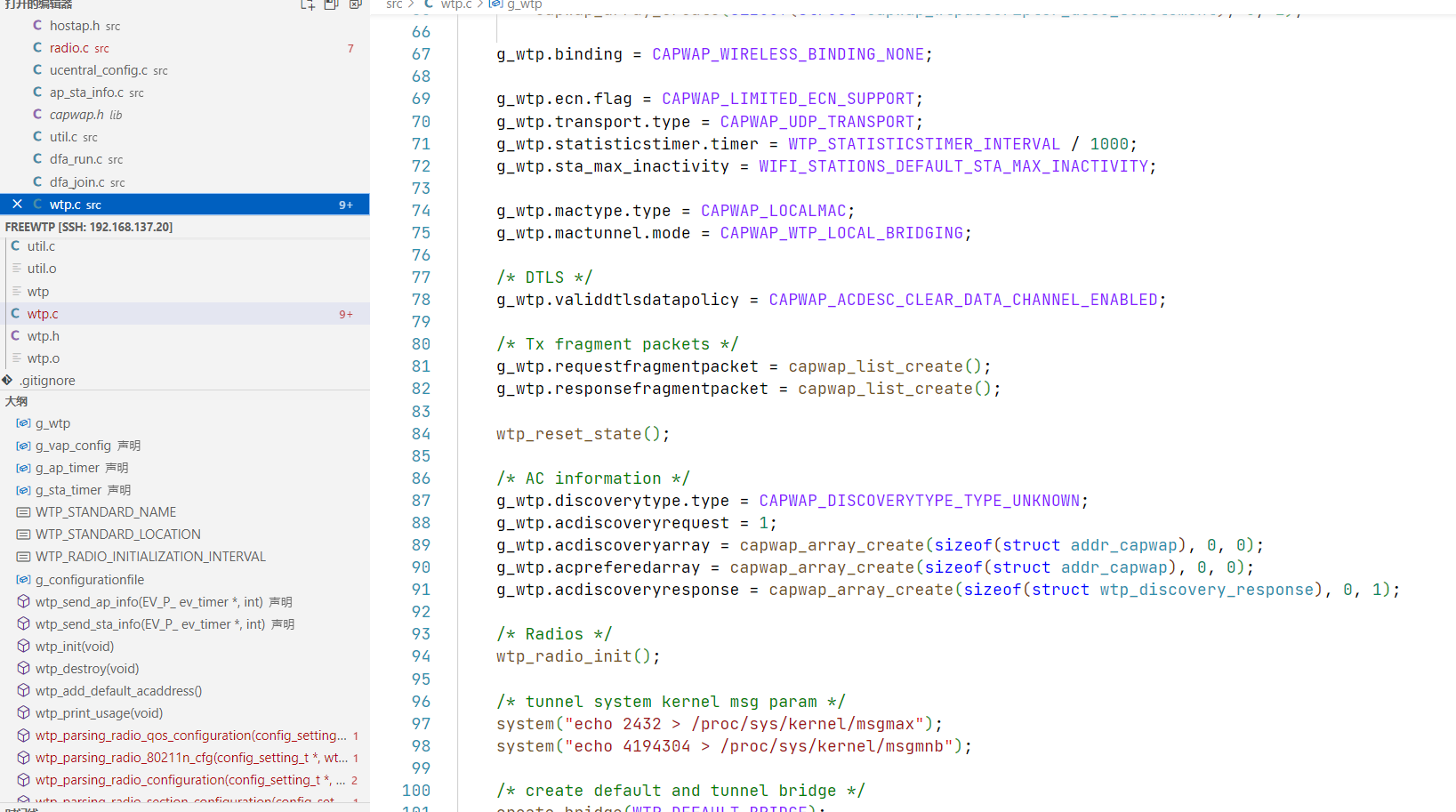Select WTP_STANDARD_LOCATION constant in outline
The width and height of the screenshot is (1456, 812).
tap(185, 535)
